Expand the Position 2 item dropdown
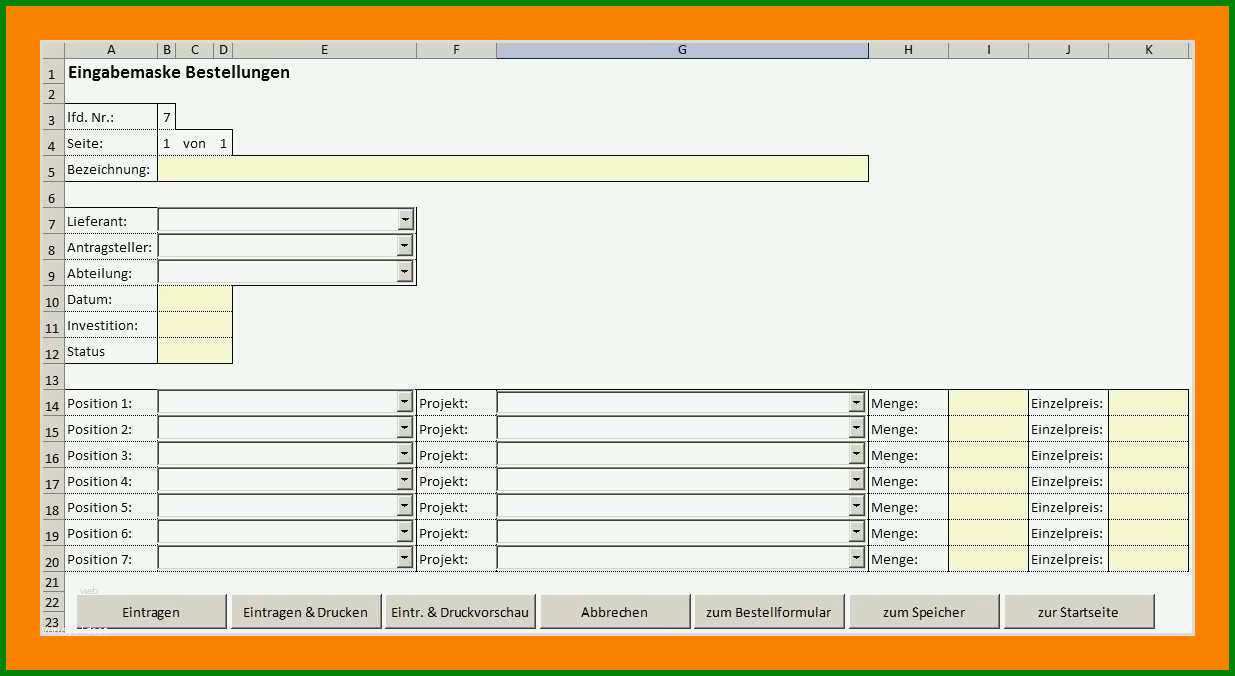1235x676 pixels. 404,428
